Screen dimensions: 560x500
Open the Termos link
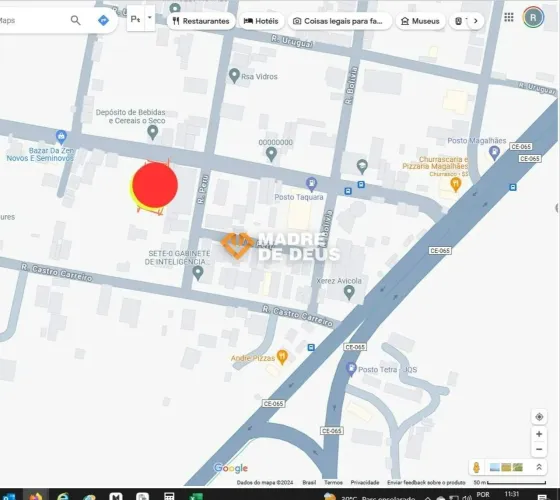click(333, 482)
